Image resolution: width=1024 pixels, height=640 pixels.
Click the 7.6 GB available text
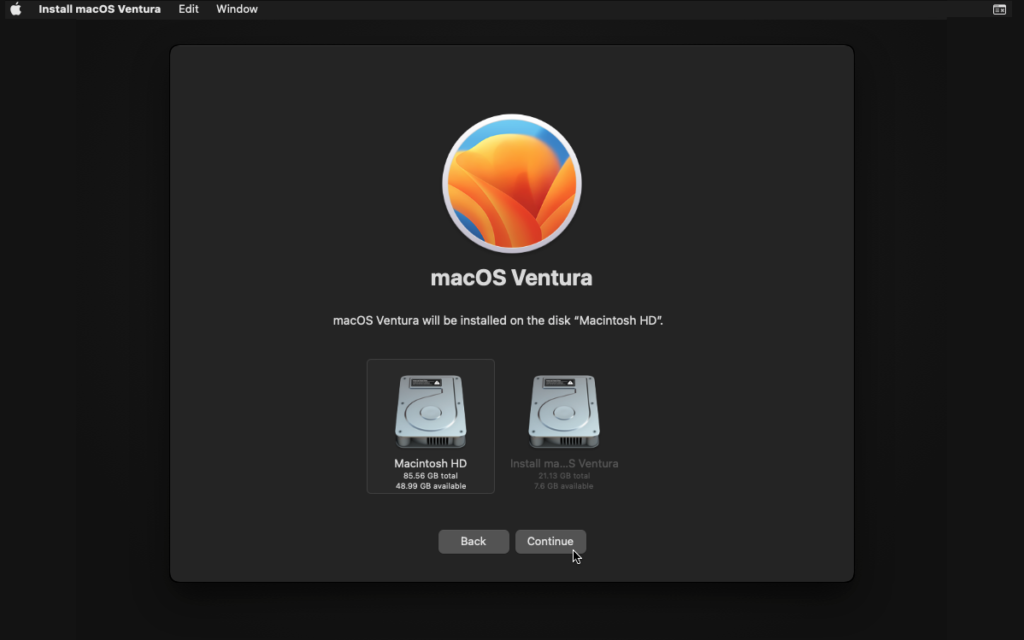pyautogui.click(x=564, y=486)
